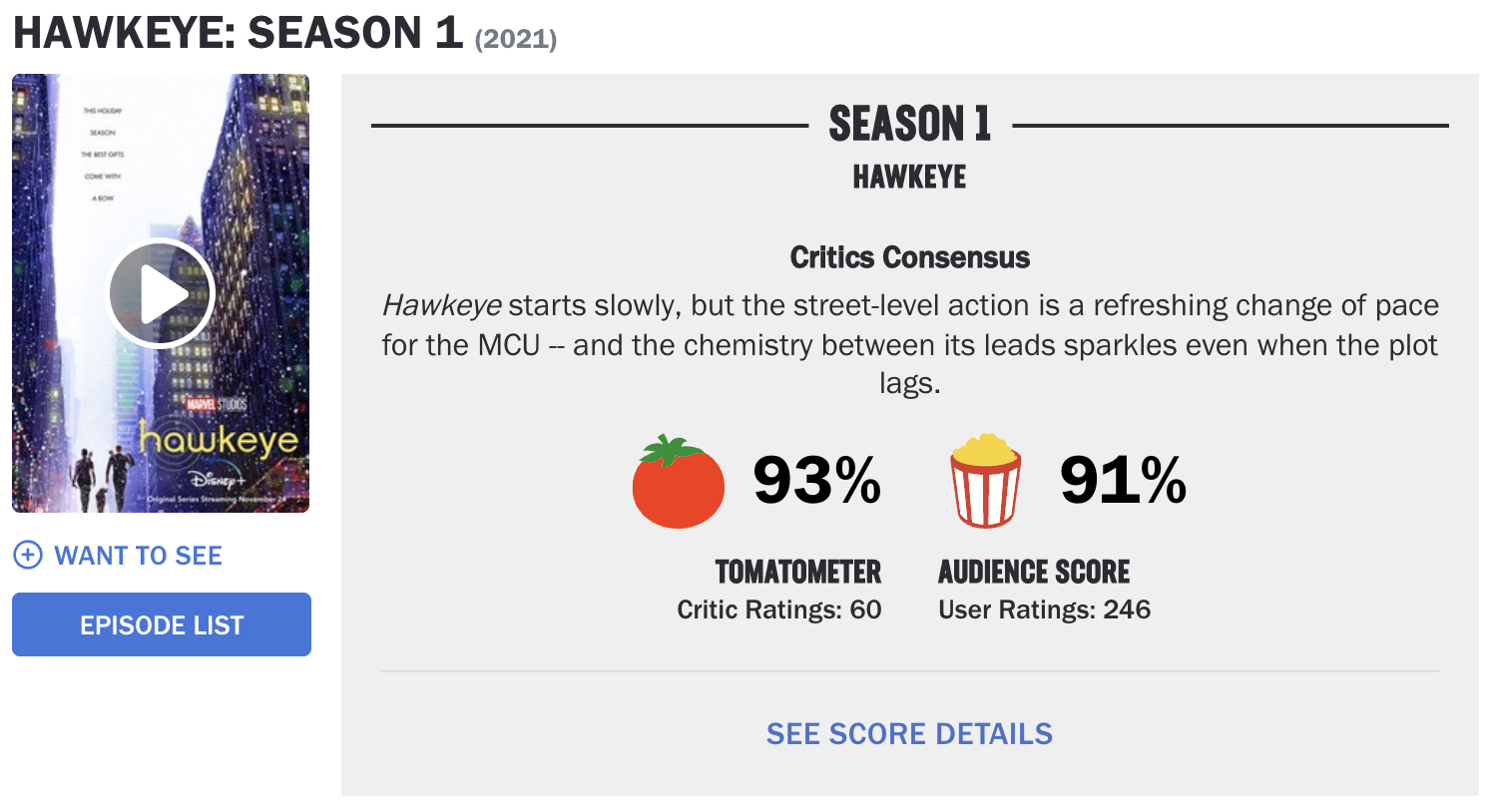Viewport: 1495px width, 812px height.
Task: Click User Ratings: 246 count
Action: click(x=1045, y=609)
